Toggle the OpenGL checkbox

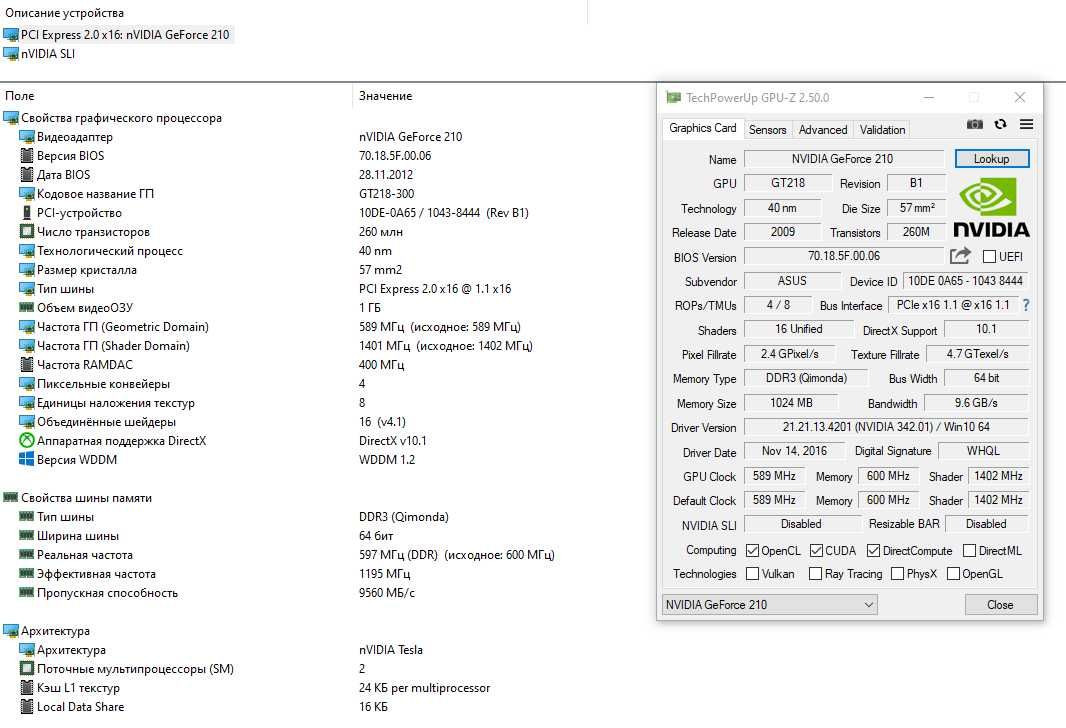point(953,574)
